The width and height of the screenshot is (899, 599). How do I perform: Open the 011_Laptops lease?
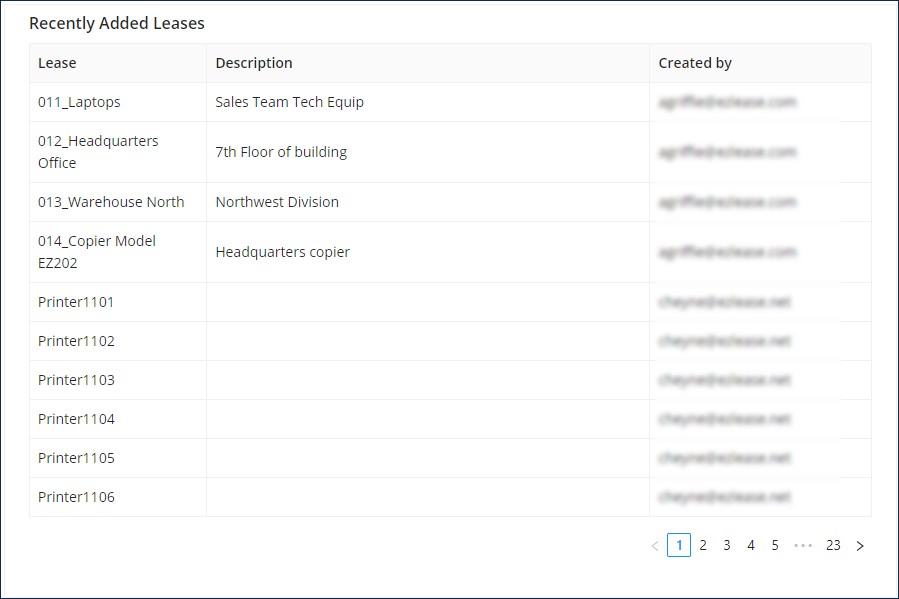79,102
